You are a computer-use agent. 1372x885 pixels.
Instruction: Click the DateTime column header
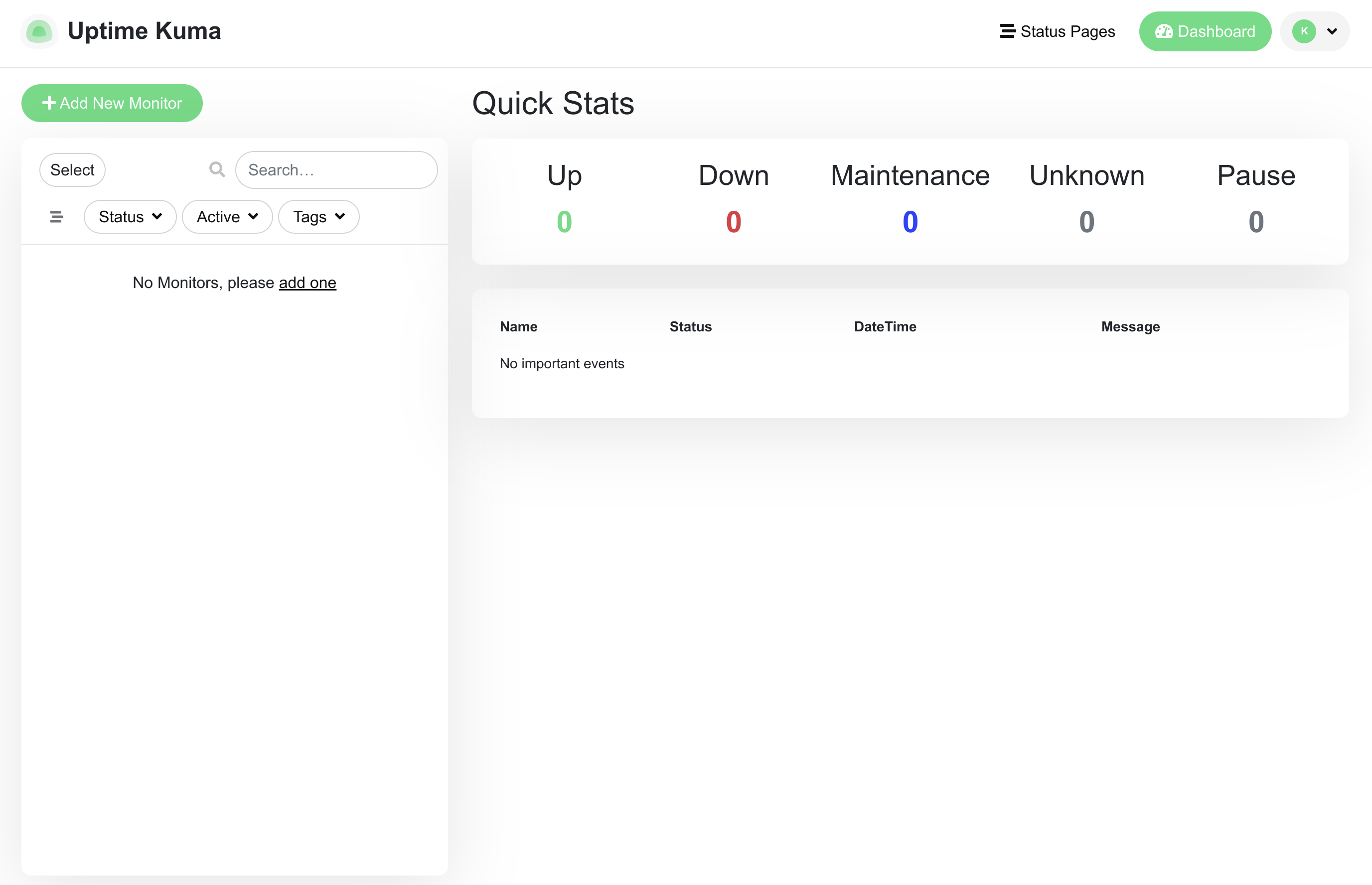click(x=885, y=326)
